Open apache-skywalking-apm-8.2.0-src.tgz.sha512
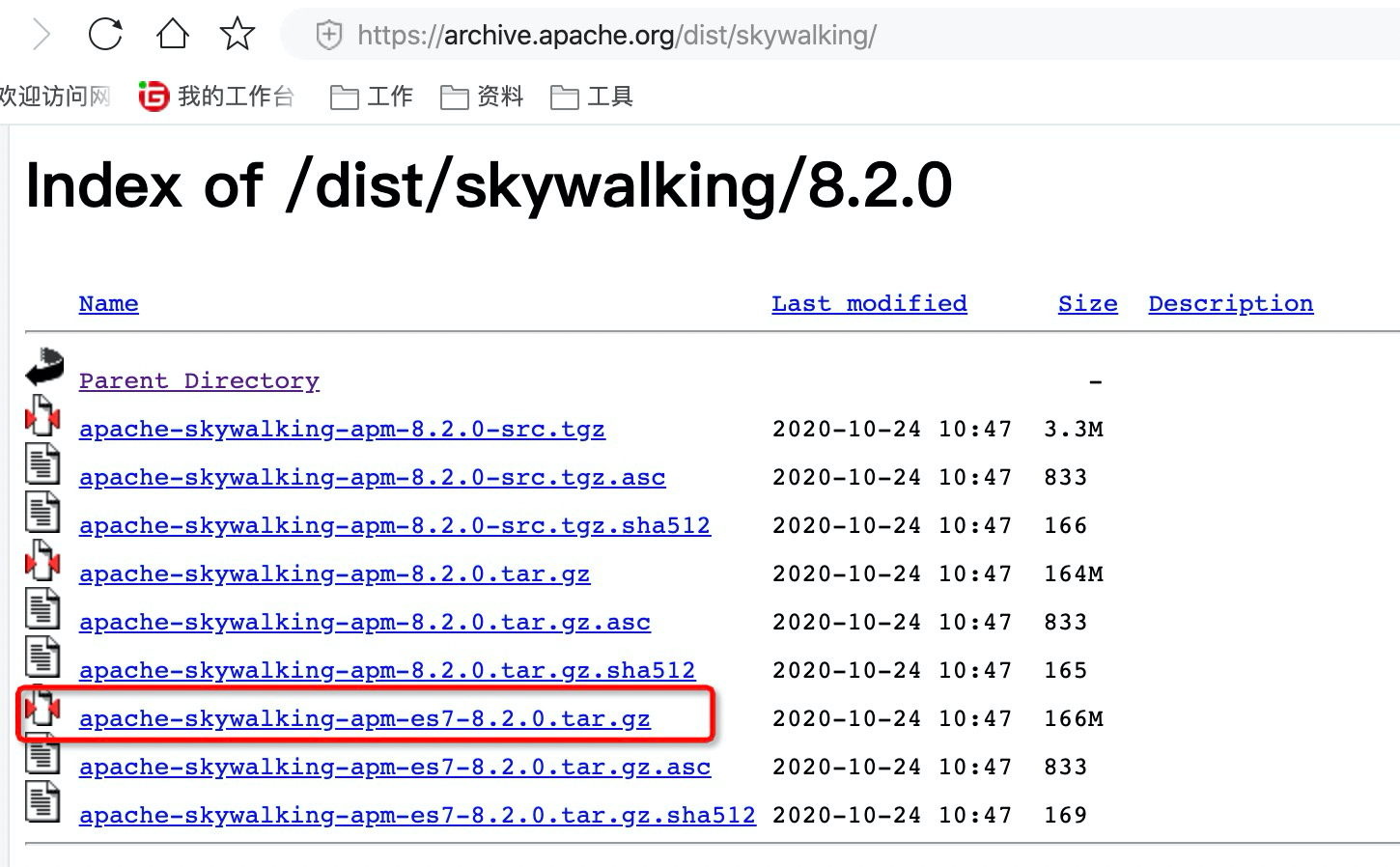This screenshot has height=867, width=1400. (x=395, y=525)
